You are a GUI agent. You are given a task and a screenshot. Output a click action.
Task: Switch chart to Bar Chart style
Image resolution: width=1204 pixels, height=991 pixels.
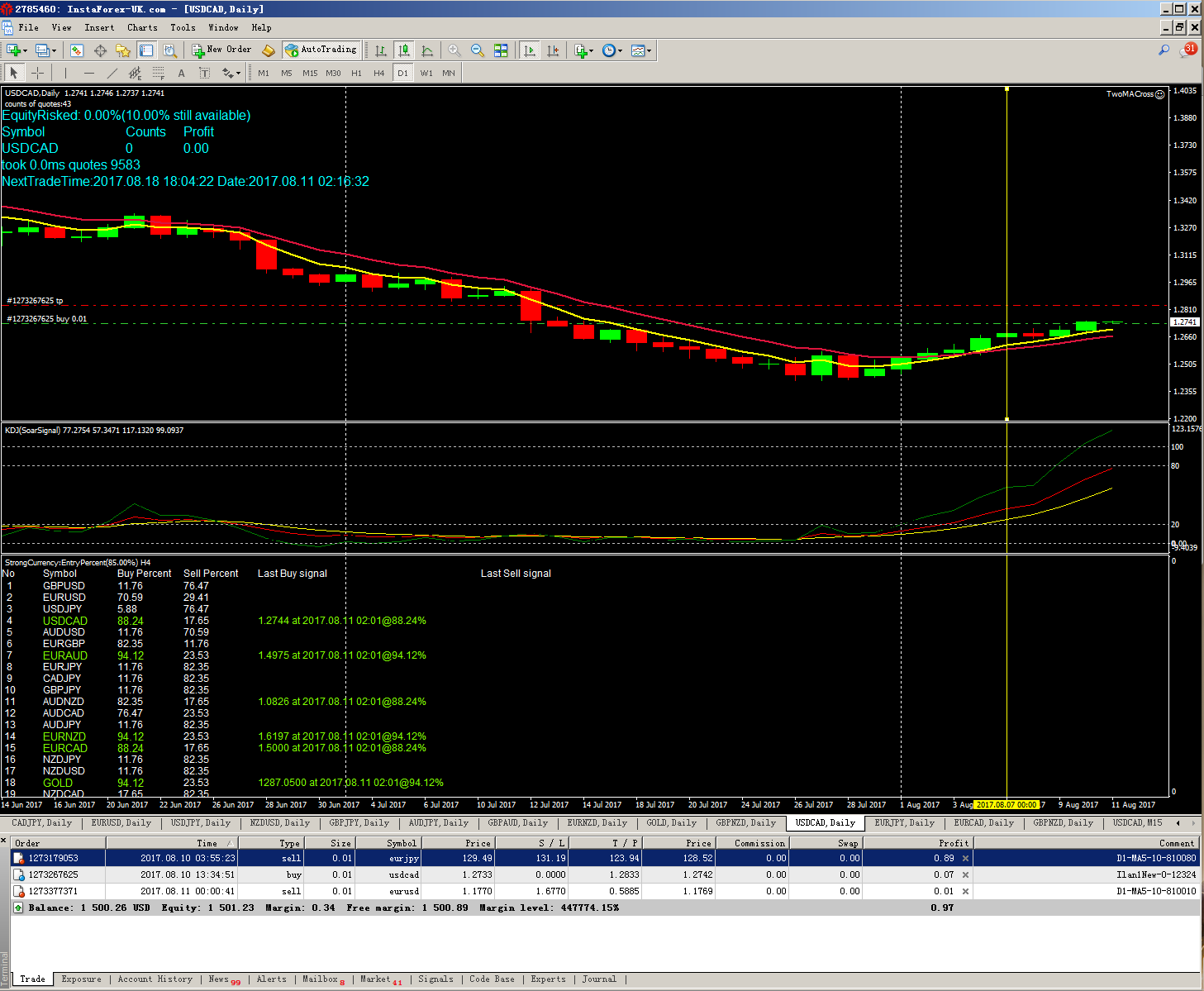tap(380, 50)
